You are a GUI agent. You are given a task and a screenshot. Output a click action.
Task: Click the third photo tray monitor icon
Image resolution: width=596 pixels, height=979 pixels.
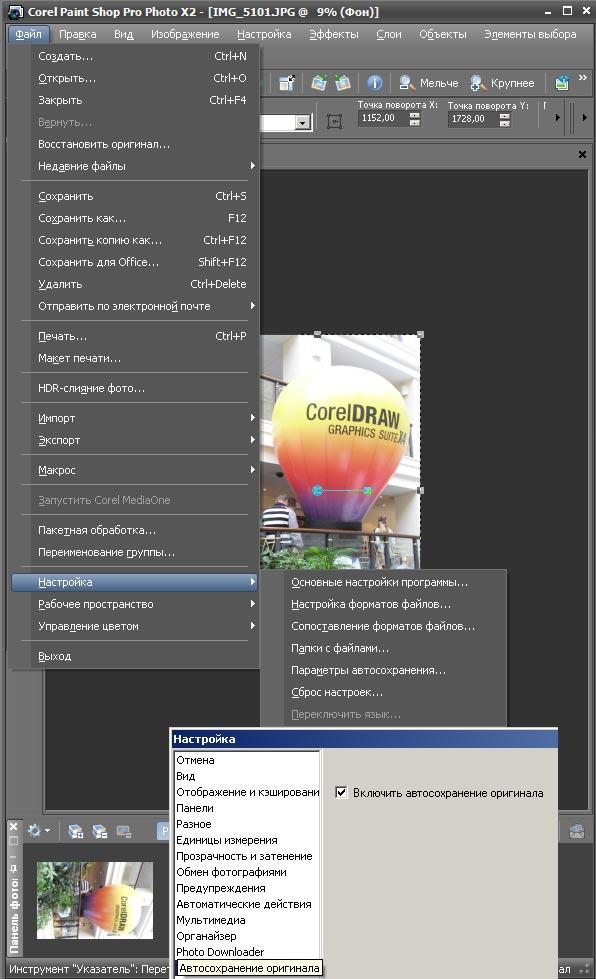(x=124, y=831)
